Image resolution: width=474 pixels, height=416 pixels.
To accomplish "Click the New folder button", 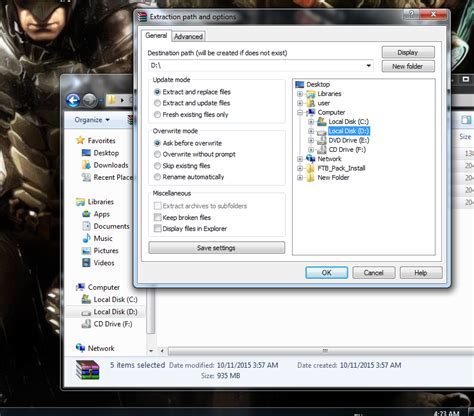I will tap(408, 66).
